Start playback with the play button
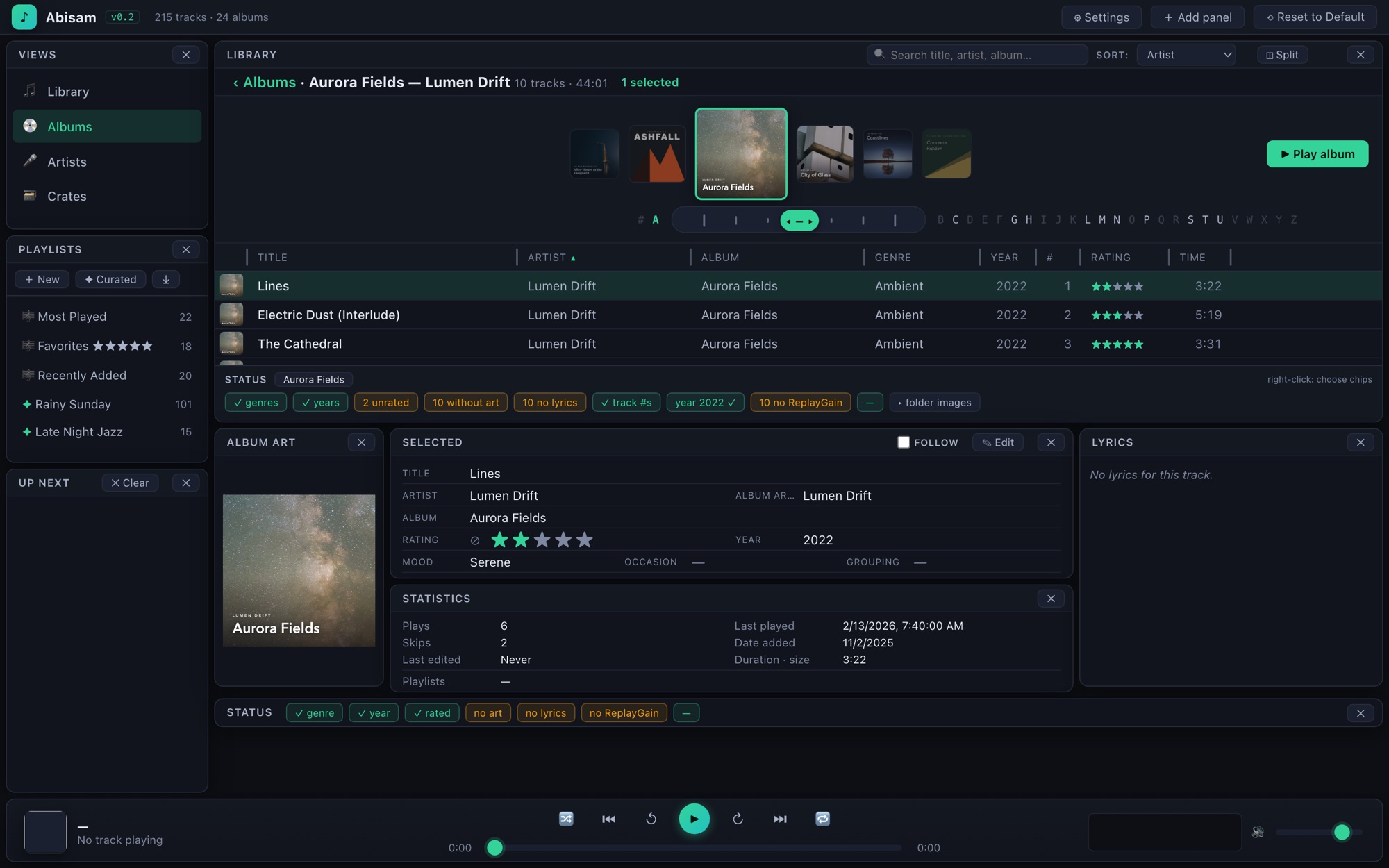 pos(694,819)
